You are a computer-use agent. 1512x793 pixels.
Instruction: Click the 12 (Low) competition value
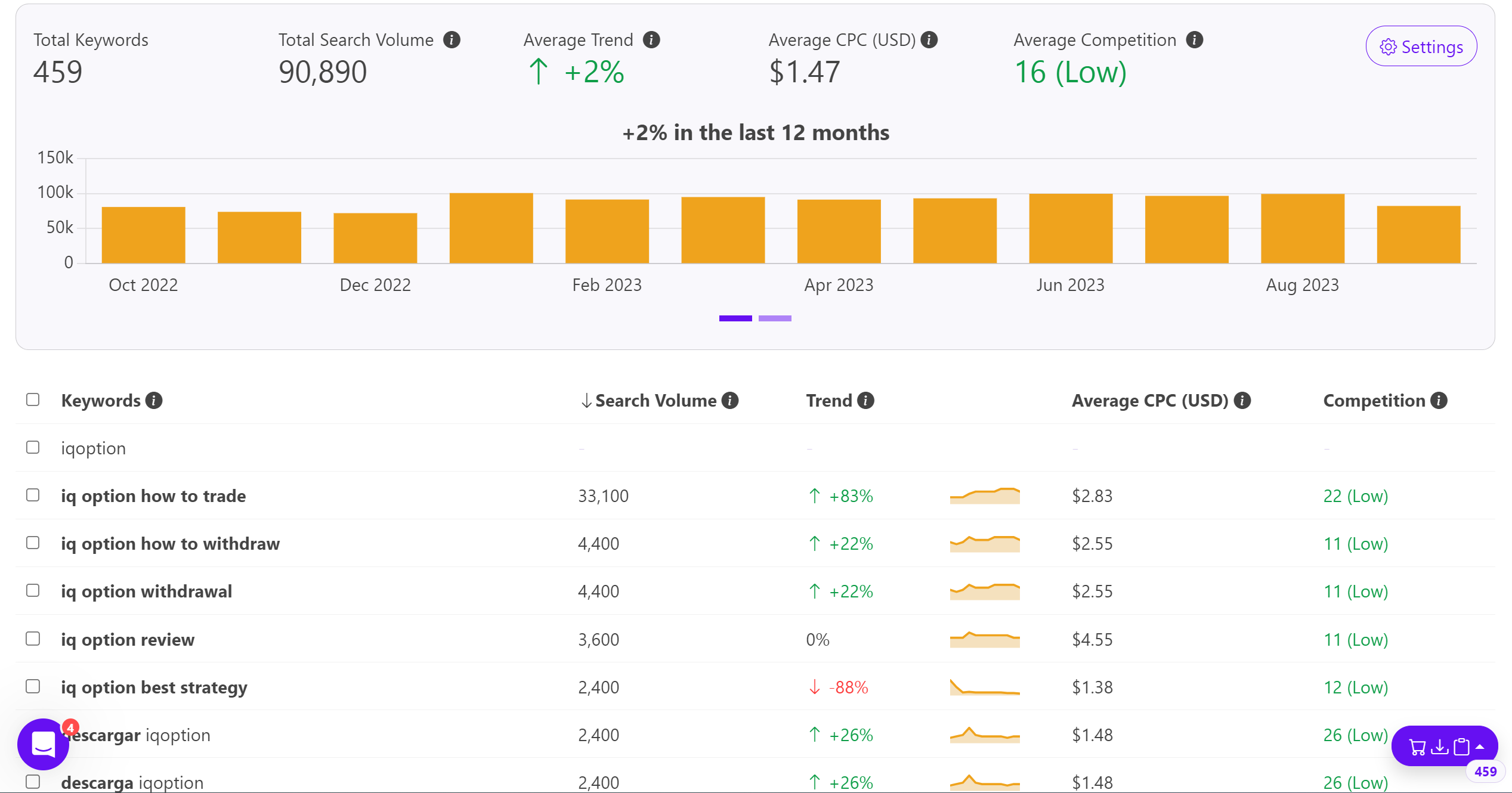(x=1356, y=687)
